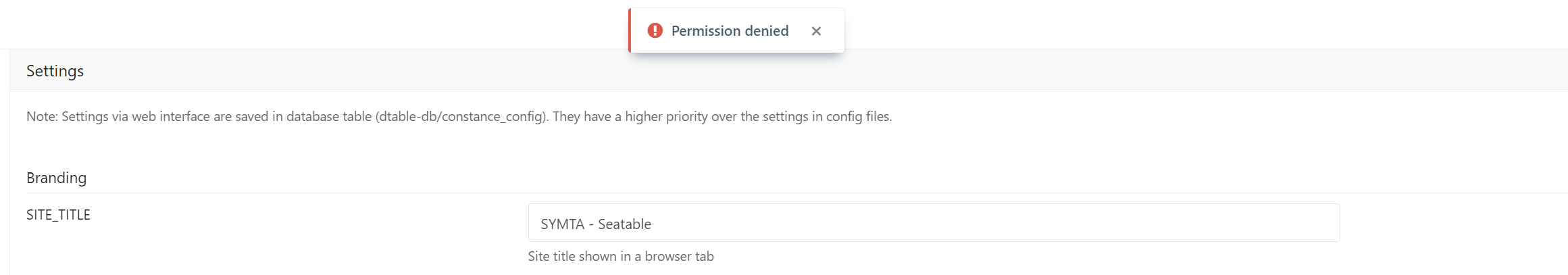Screen dimensions: 1568x275
Task: Click the SITE_TITLE setting label
Action: [58, 215]
